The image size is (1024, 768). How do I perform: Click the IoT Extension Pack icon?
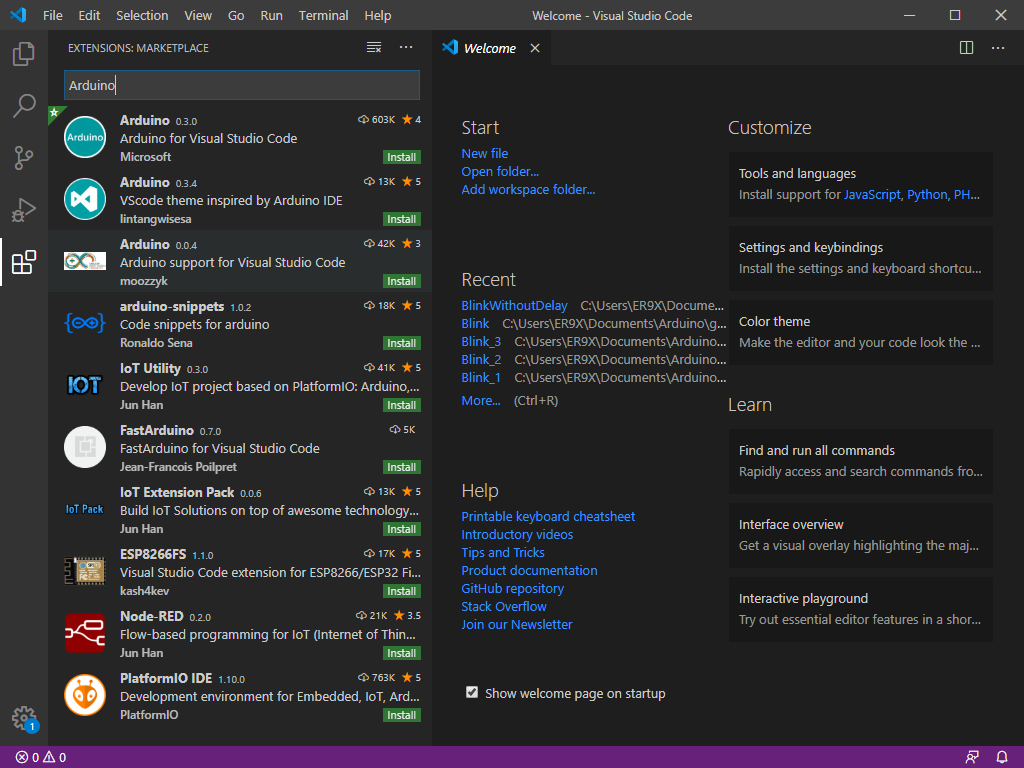point(85,509)
